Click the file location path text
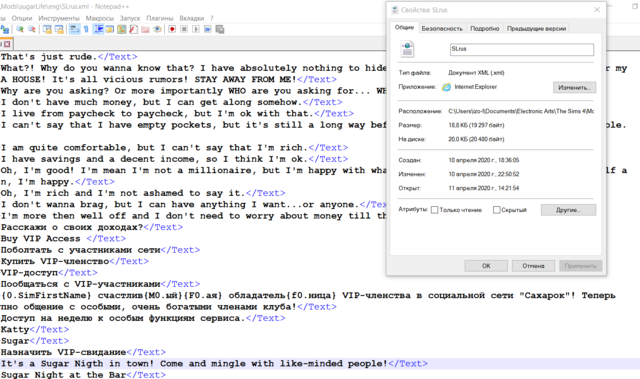640x379 pixels. pyautogui.click(x=521, y=111)
